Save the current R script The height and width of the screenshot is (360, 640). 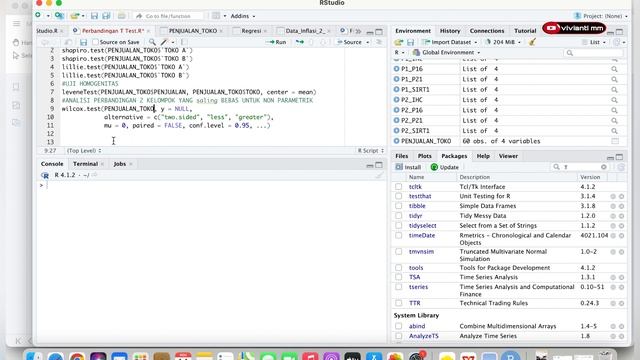click(83, 42)
